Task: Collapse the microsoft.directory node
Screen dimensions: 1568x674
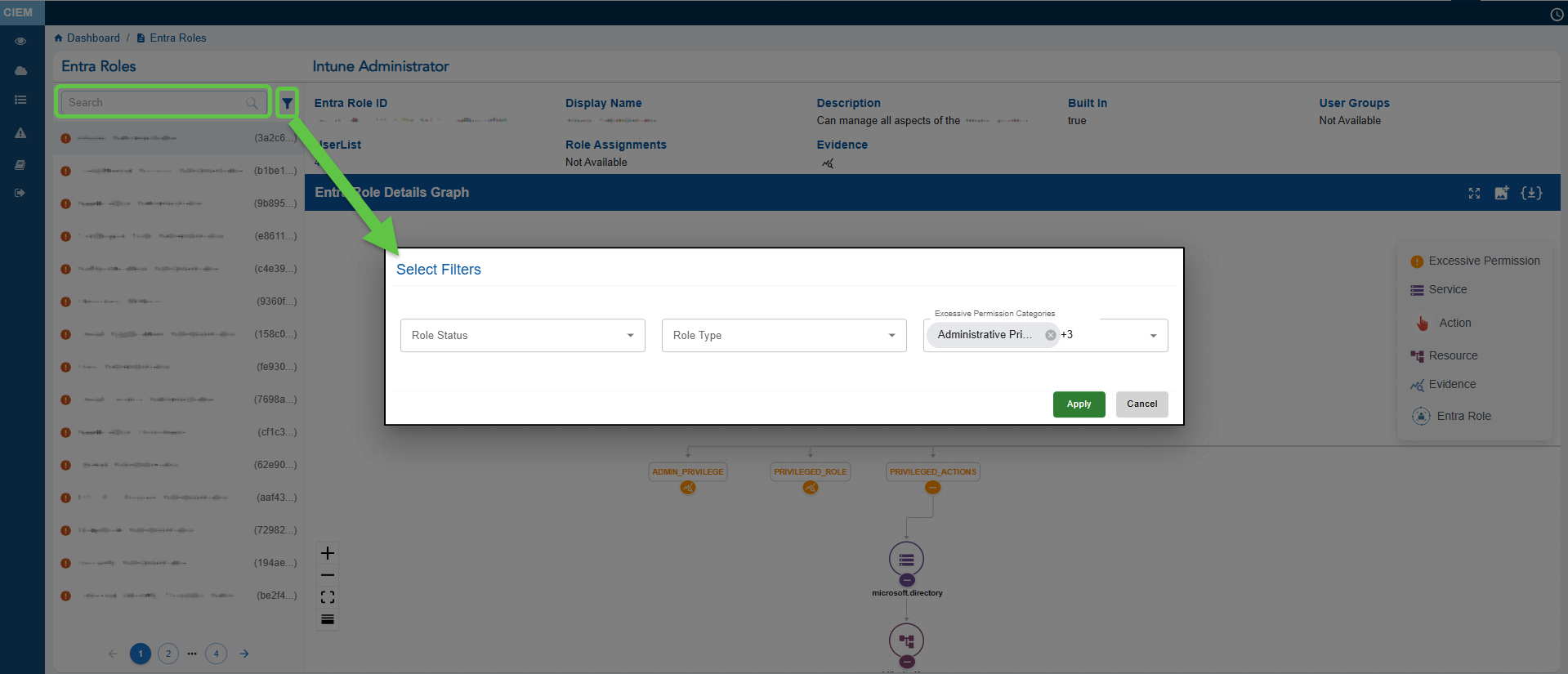Action: coord(907,580)
